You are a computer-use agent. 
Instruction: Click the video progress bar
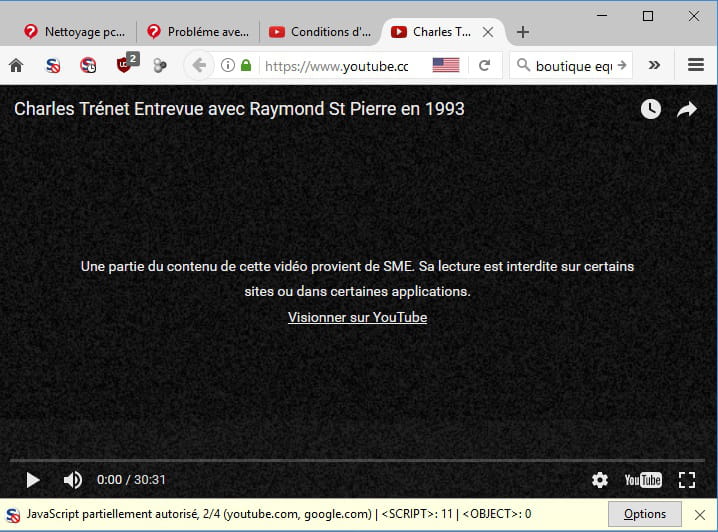pos(357,460)
